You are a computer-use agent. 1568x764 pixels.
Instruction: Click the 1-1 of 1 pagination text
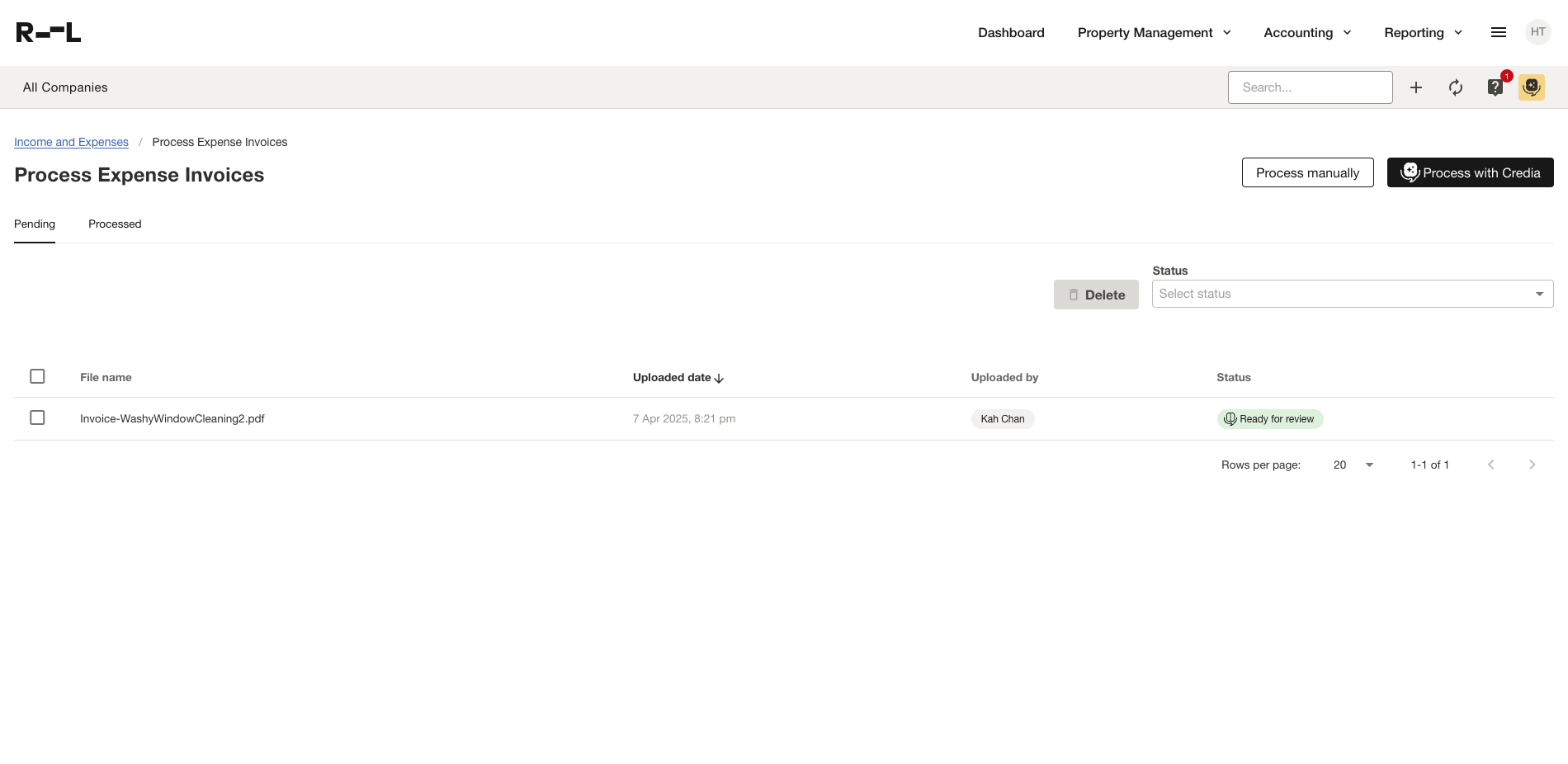coord(1430,465)
